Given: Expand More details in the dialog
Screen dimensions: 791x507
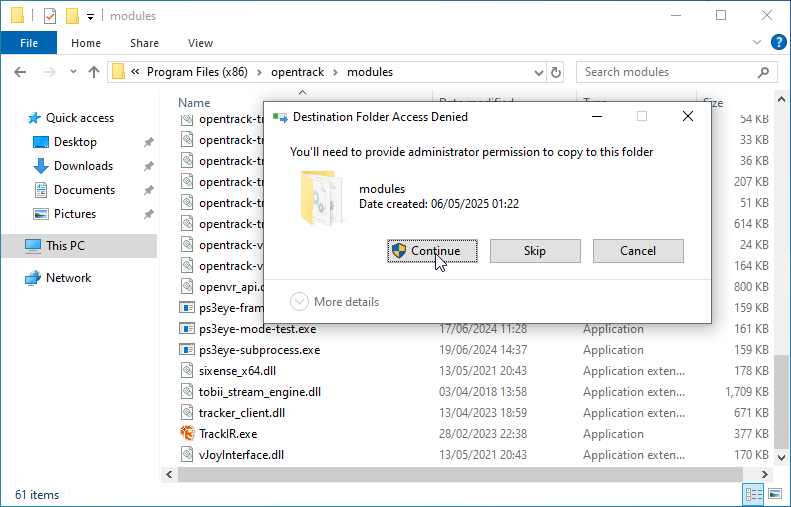Looking at the screenshot, I should [x=334, y=302].
